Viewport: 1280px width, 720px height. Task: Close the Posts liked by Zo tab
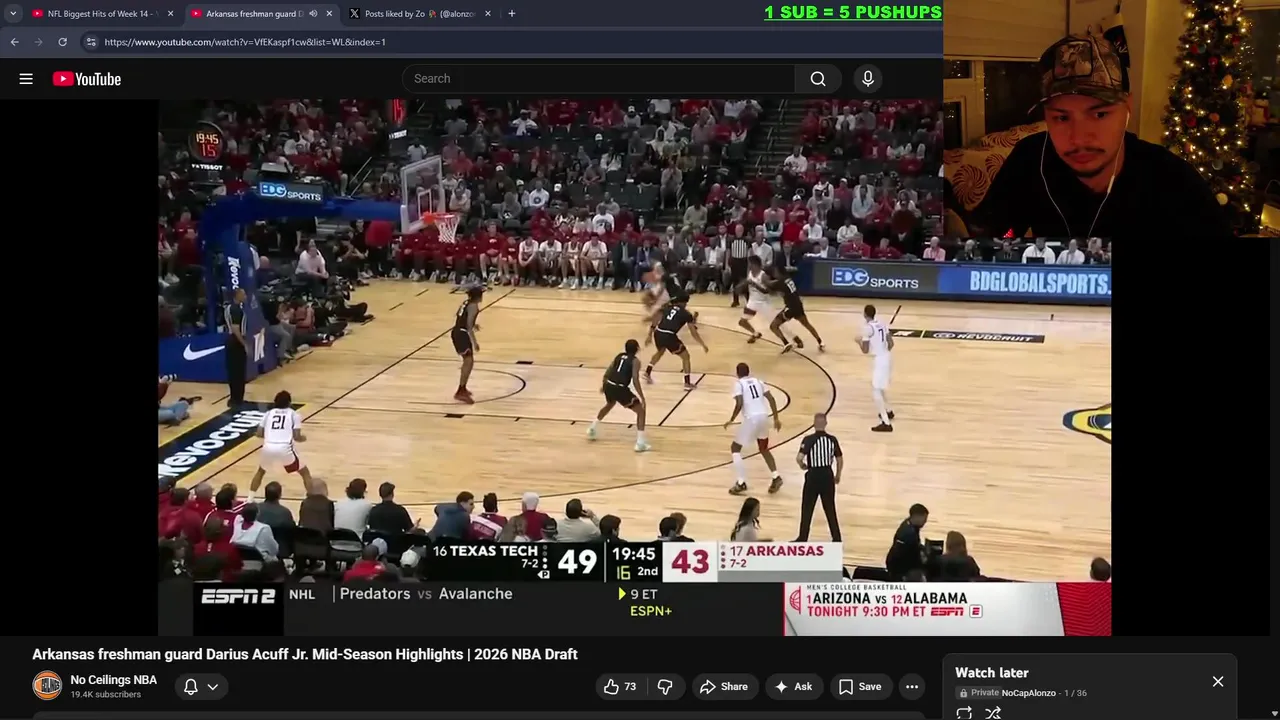coord(487,14)
